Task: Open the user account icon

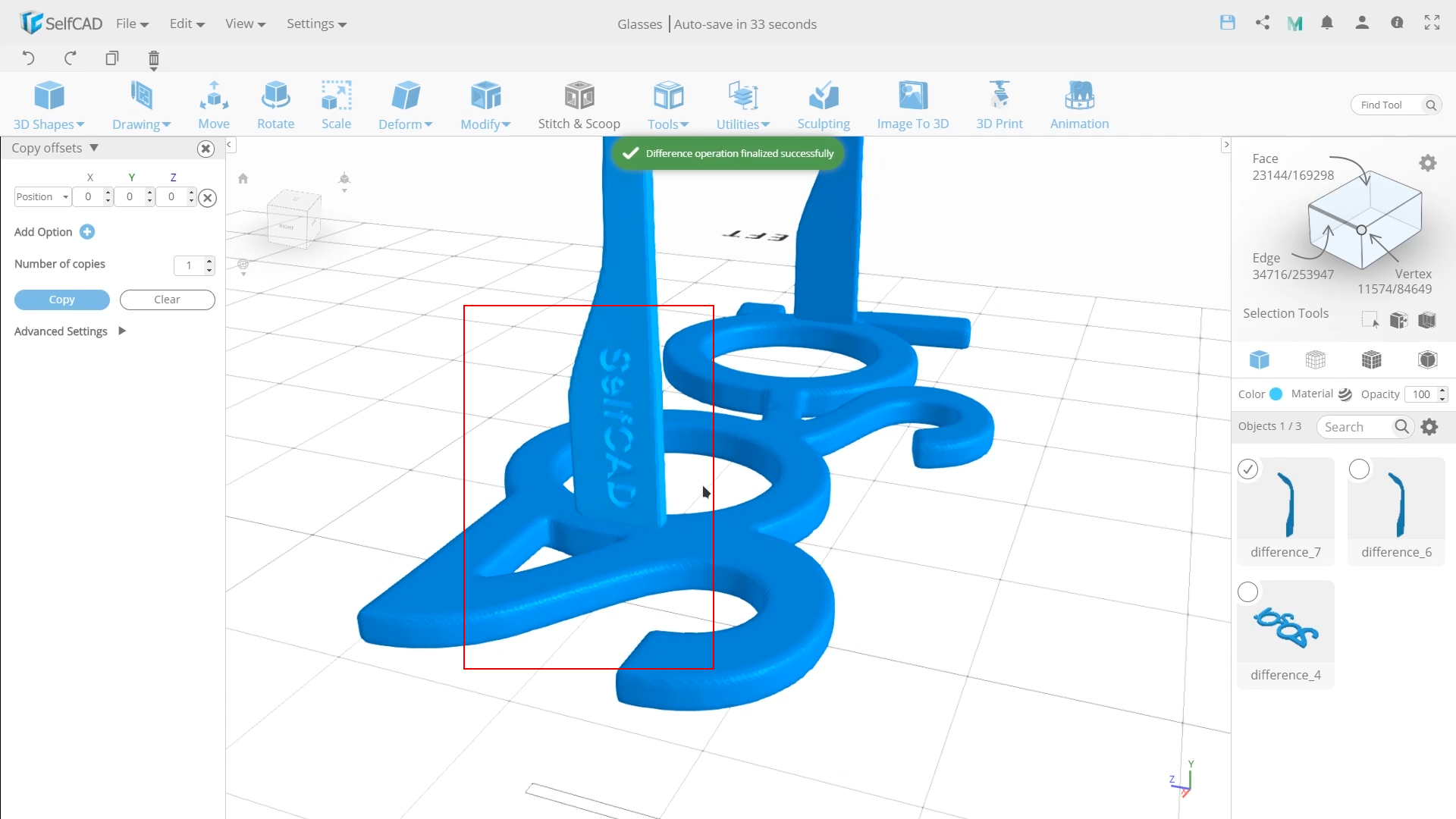Action: click(x=1362, y=23)
